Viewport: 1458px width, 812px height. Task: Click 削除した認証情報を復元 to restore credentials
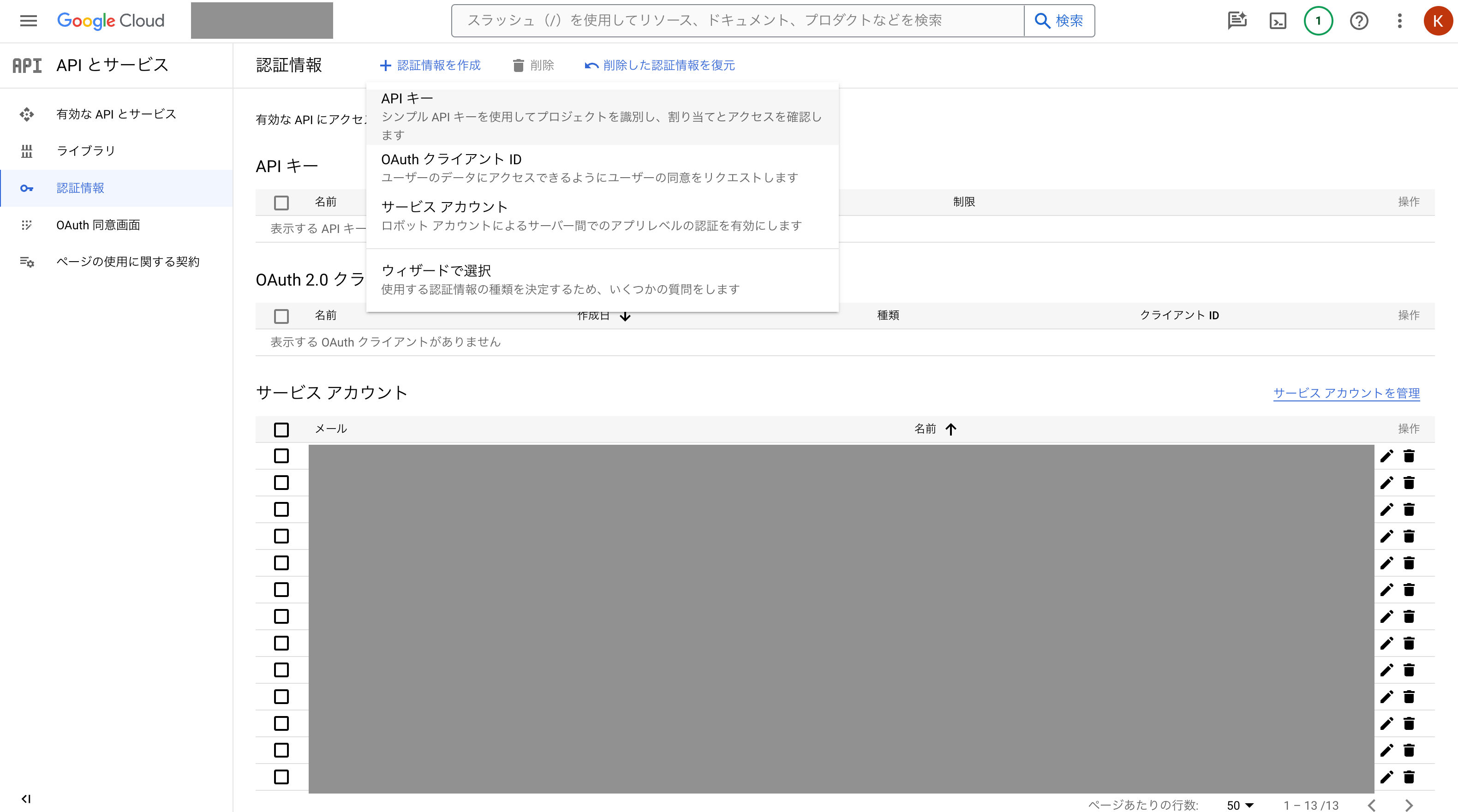tap(669, 65)
